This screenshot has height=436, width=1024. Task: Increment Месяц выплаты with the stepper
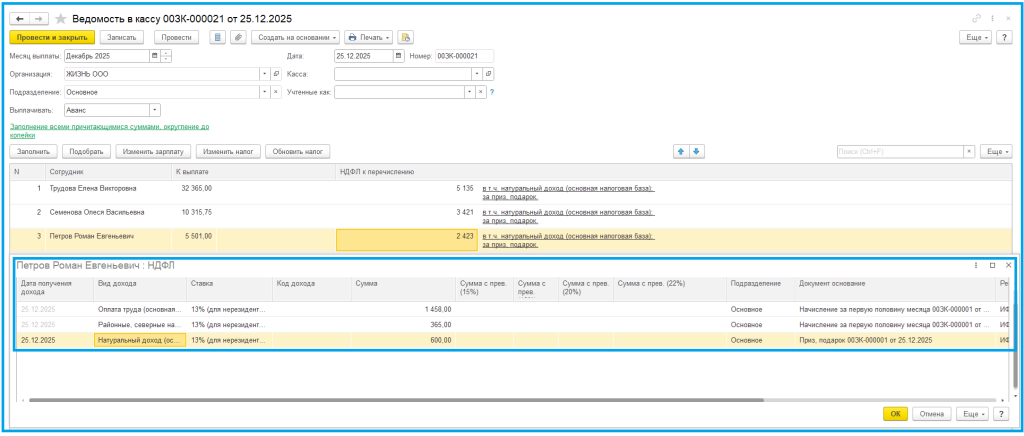point(166,53)
